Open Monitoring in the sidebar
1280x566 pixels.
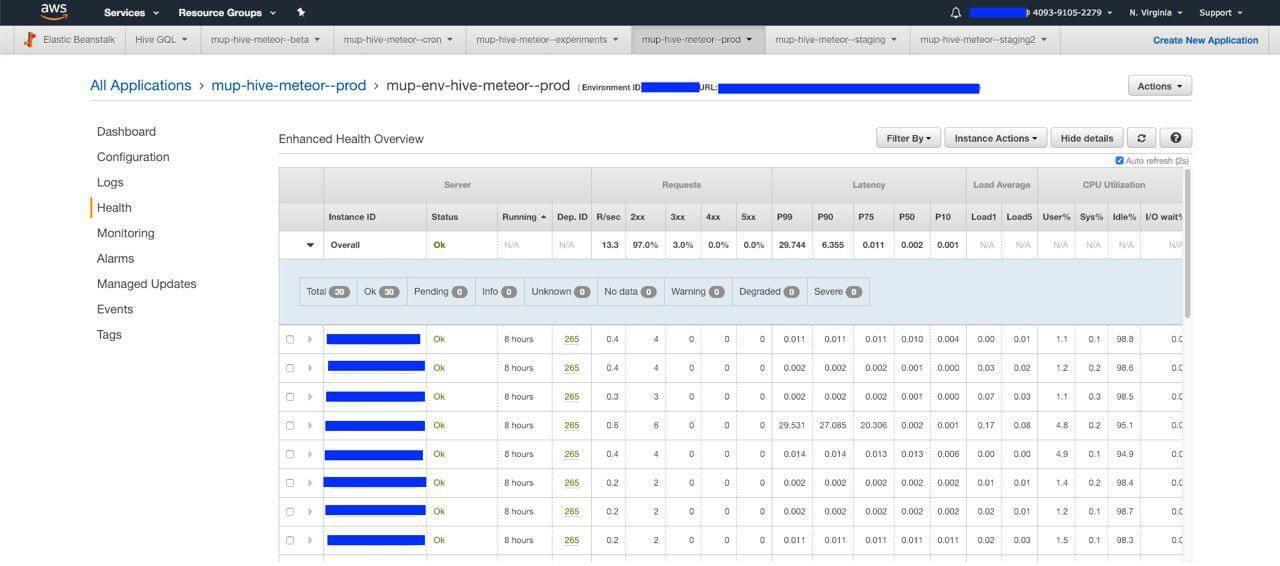[125, 233]
